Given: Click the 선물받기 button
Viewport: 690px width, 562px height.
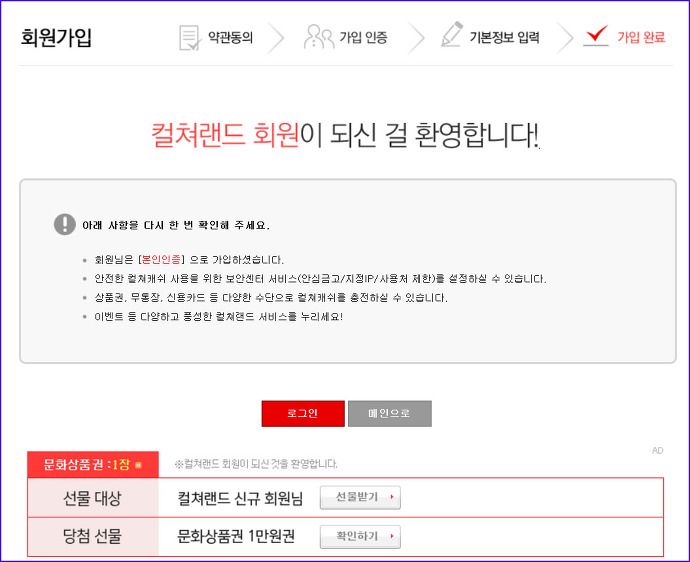Looking at the screenshot, I should click(x=360, y=497).
